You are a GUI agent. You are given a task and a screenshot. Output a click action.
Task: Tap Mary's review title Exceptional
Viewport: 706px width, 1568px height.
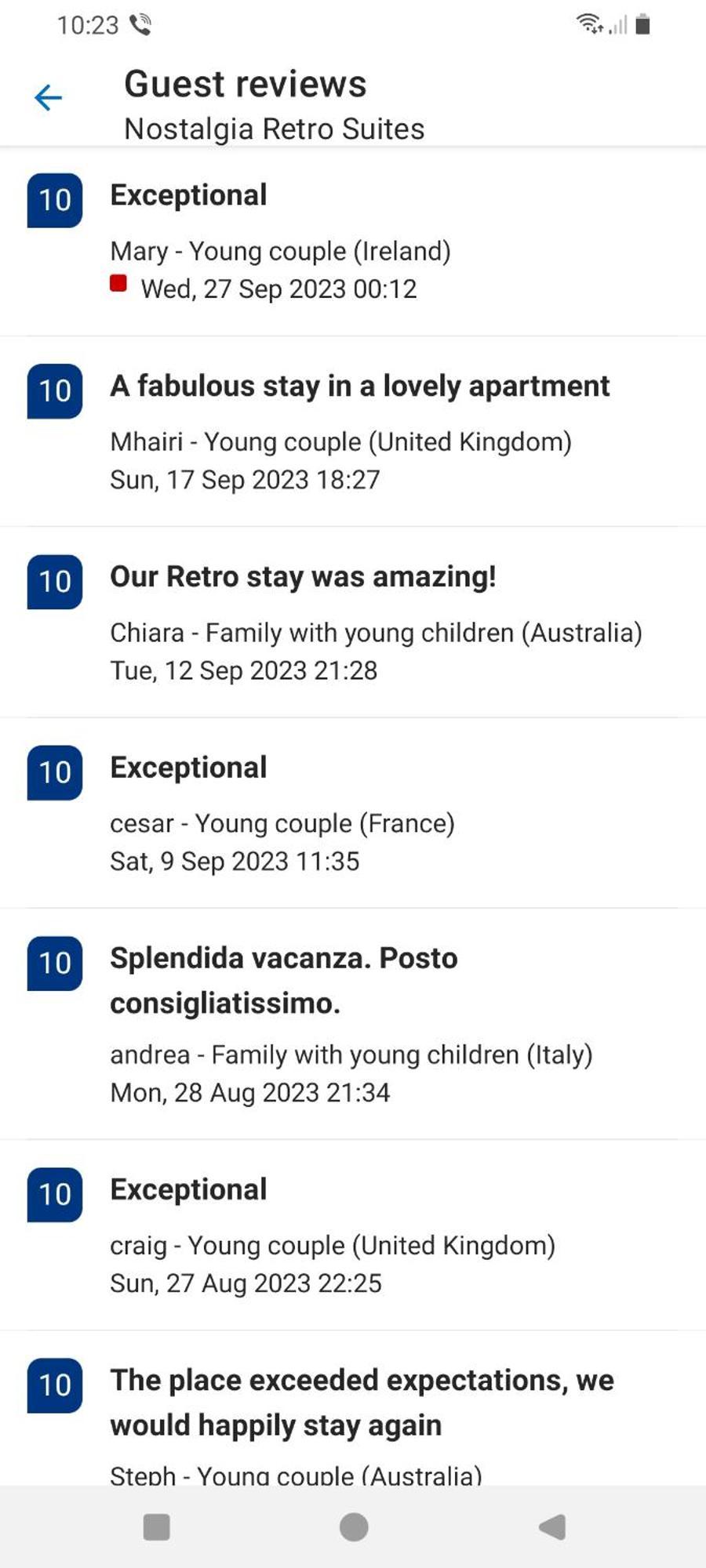(188, 195)
